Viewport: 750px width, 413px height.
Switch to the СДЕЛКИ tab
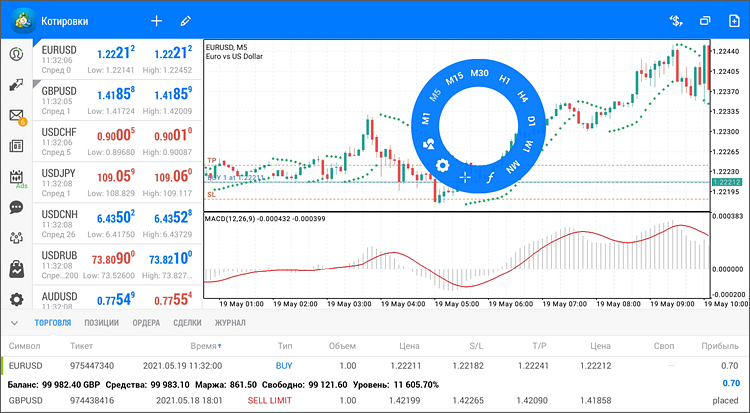click(187, 323)
